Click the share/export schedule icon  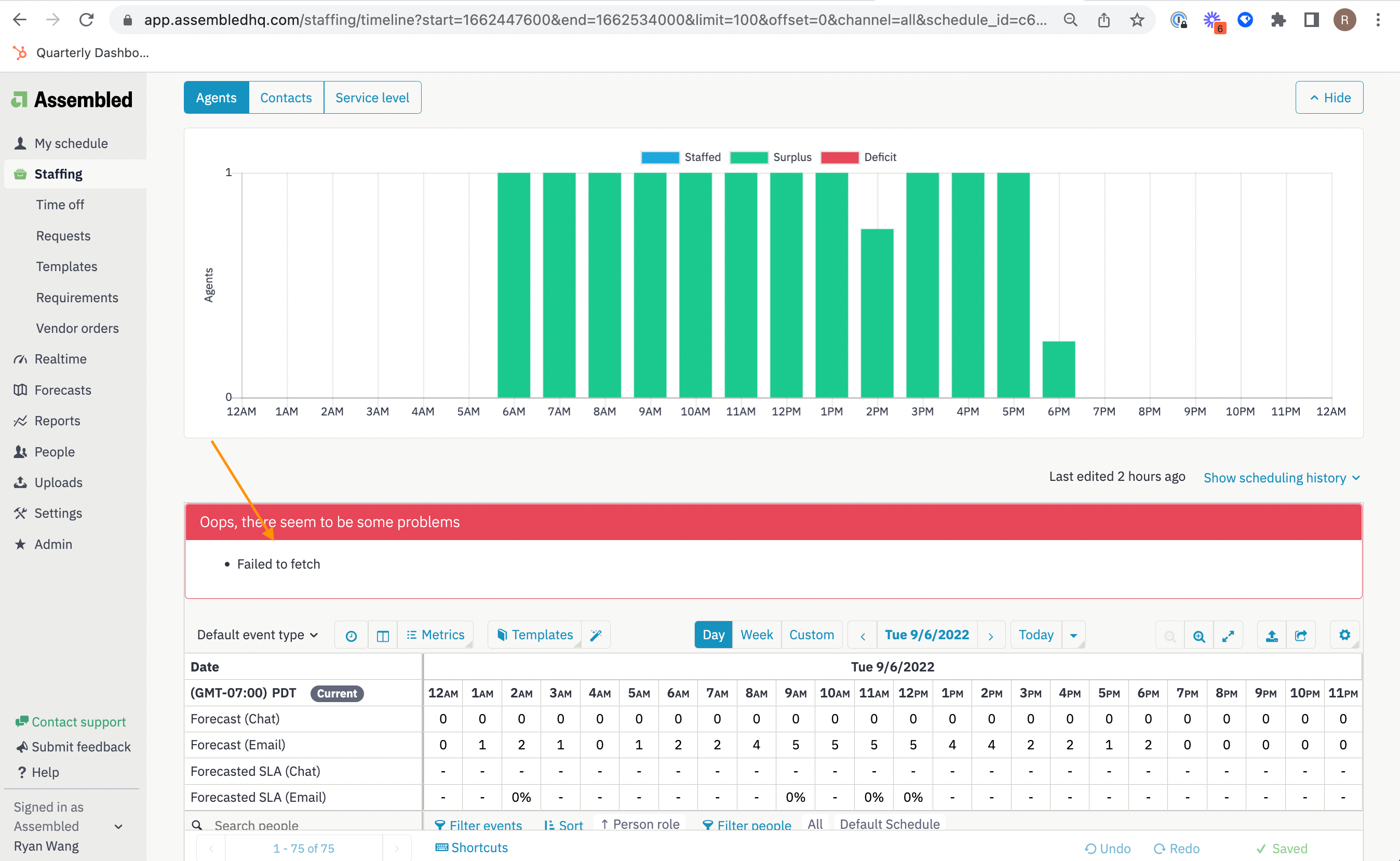(x=1301, y=636)
